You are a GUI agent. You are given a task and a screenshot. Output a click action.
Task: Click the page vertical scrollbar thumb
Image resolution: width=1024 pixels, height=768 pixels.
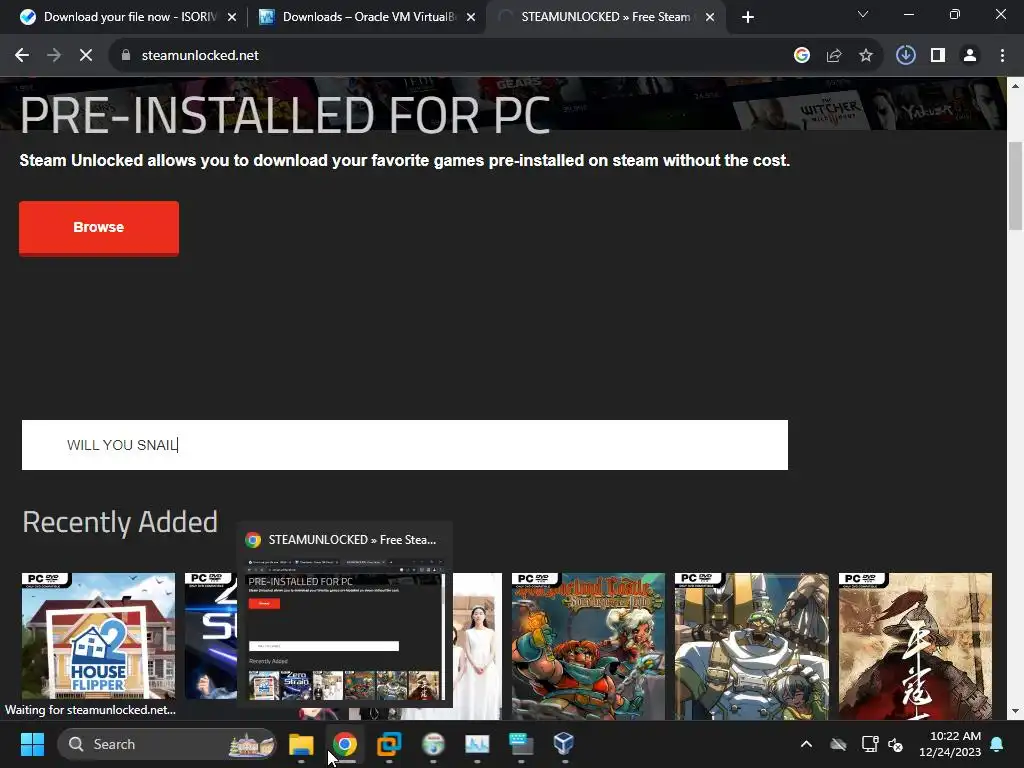coord(1016,186)
